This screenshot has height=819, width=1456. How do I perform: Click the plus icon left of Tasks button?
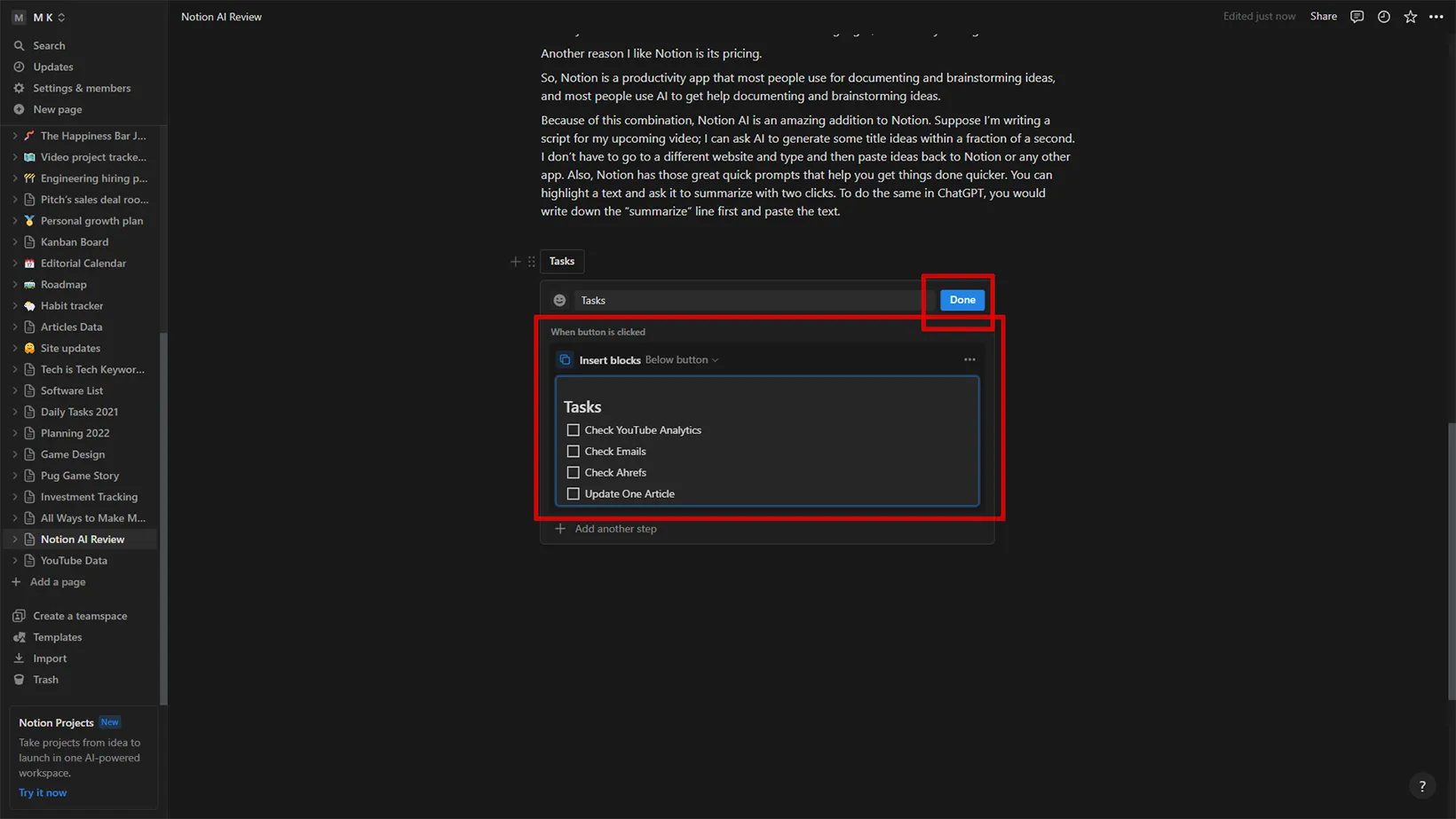click(x=515, y=262)
